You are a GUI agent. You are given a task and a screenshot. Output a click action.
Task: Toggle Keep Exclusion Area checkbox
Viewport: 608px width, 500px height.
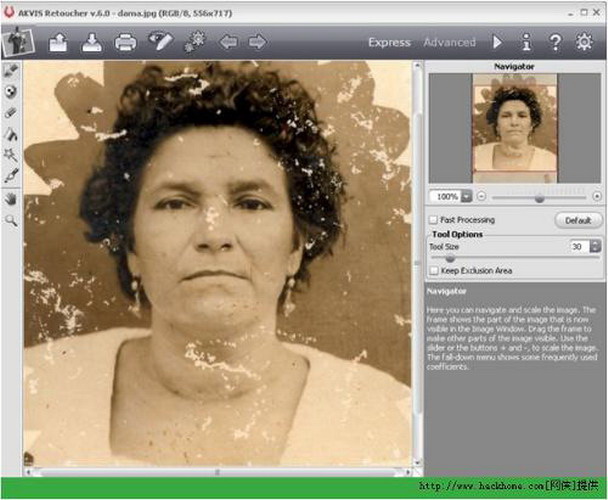coord(434,270)
